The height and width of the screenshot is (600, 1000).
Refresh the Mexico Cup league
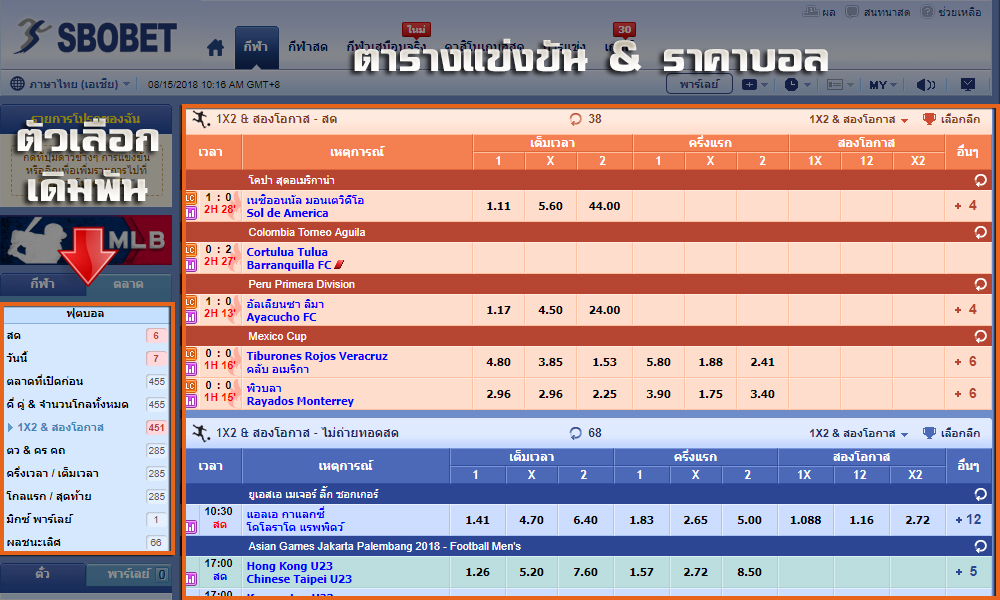[980, 336]
